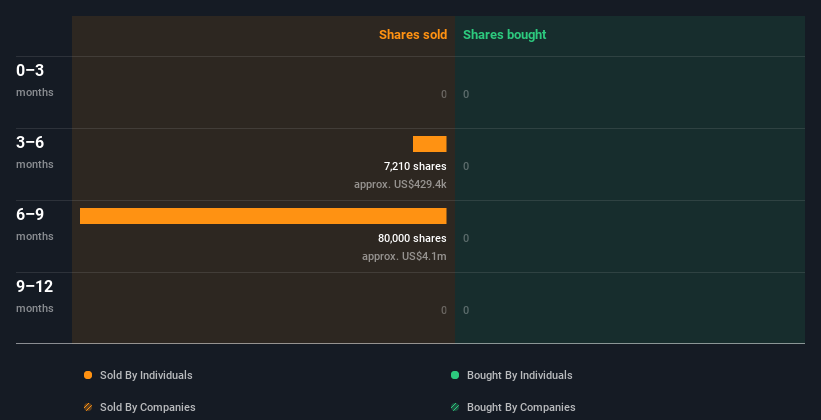The height and width of the screenshot is (420, 821).
Task: Click the 'Shares sold' column header
Action: pyautogui.click(x=413, y=35)
